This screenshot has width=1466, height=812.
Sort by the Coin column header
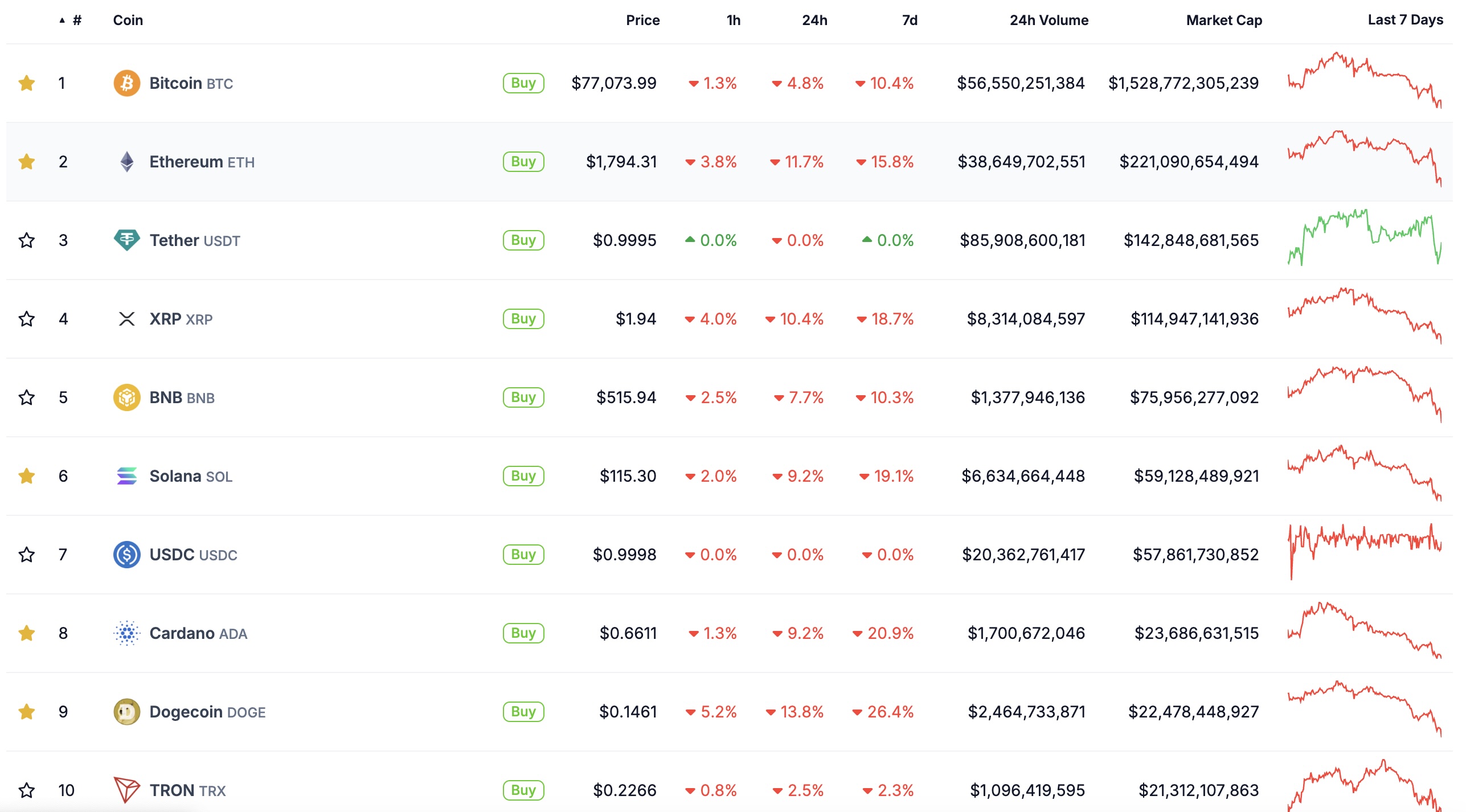(128, 20)
